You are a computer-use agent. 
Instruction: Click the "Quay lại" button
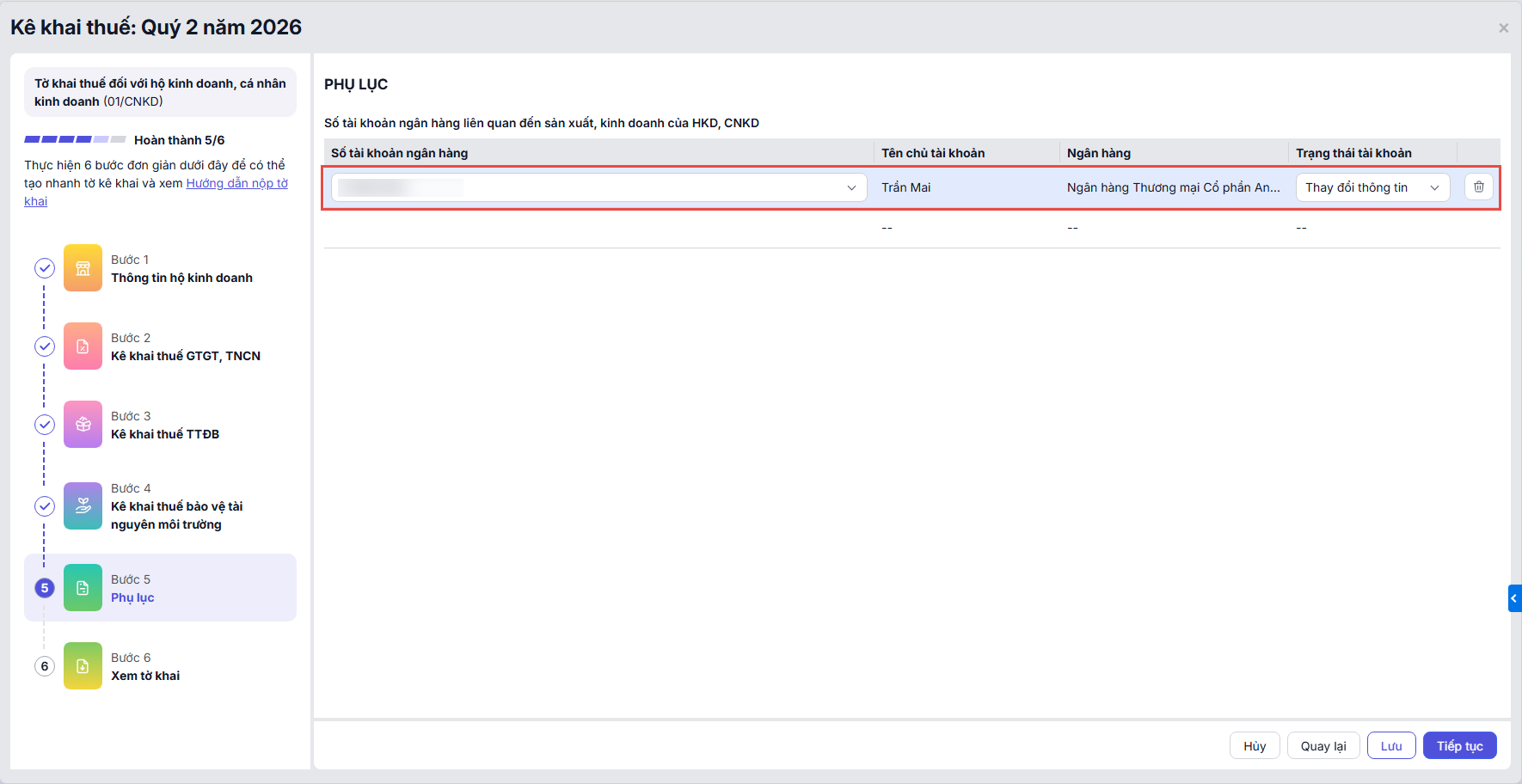click(x=1323, y=746)
